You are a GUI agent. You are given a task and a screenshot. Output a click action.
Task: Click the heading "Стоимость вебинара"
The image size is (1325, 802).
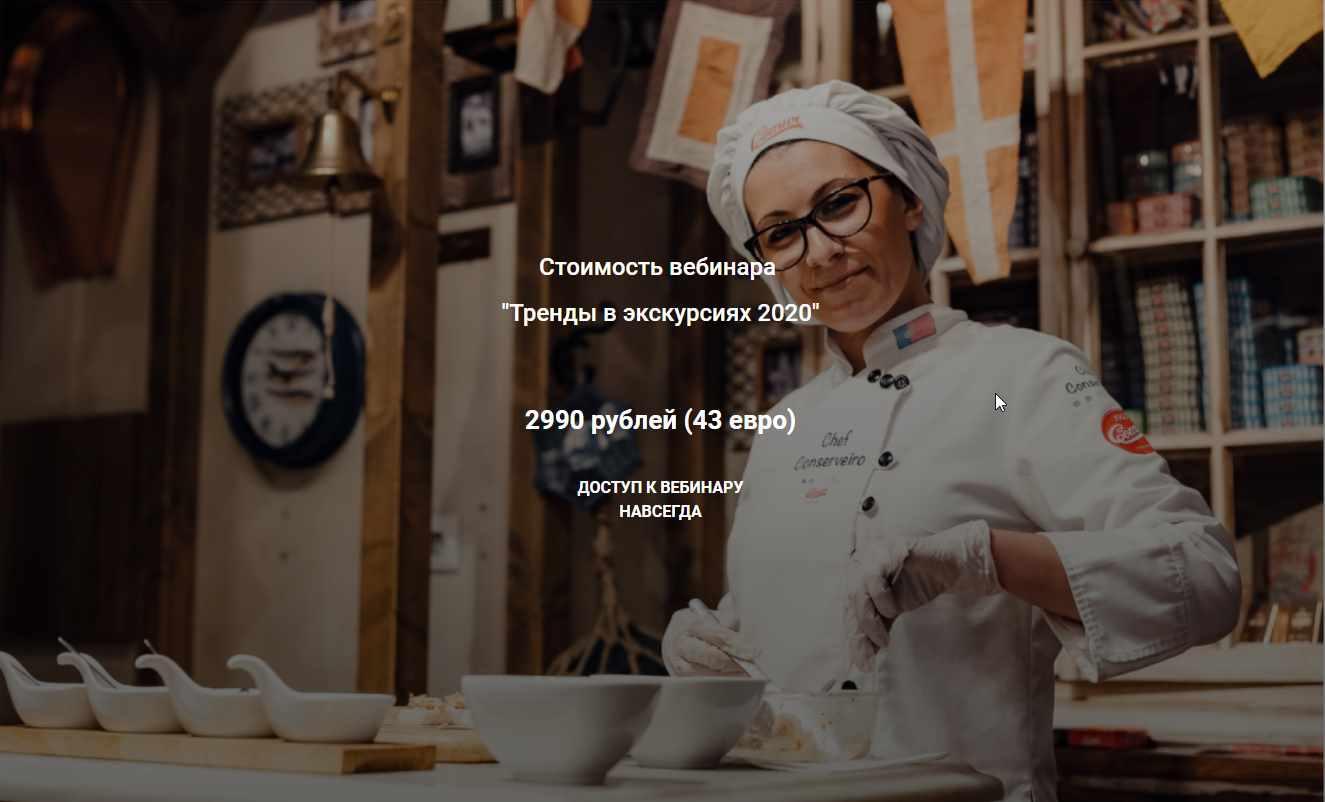click(x=657, y=267)
